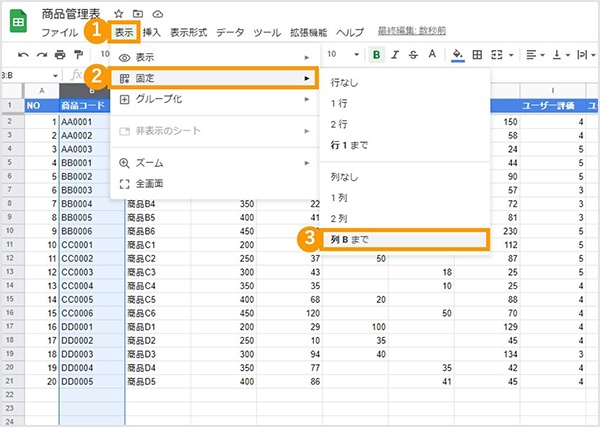Click the Google Sheets home logo
600x427 pixels.
(18, 22)
